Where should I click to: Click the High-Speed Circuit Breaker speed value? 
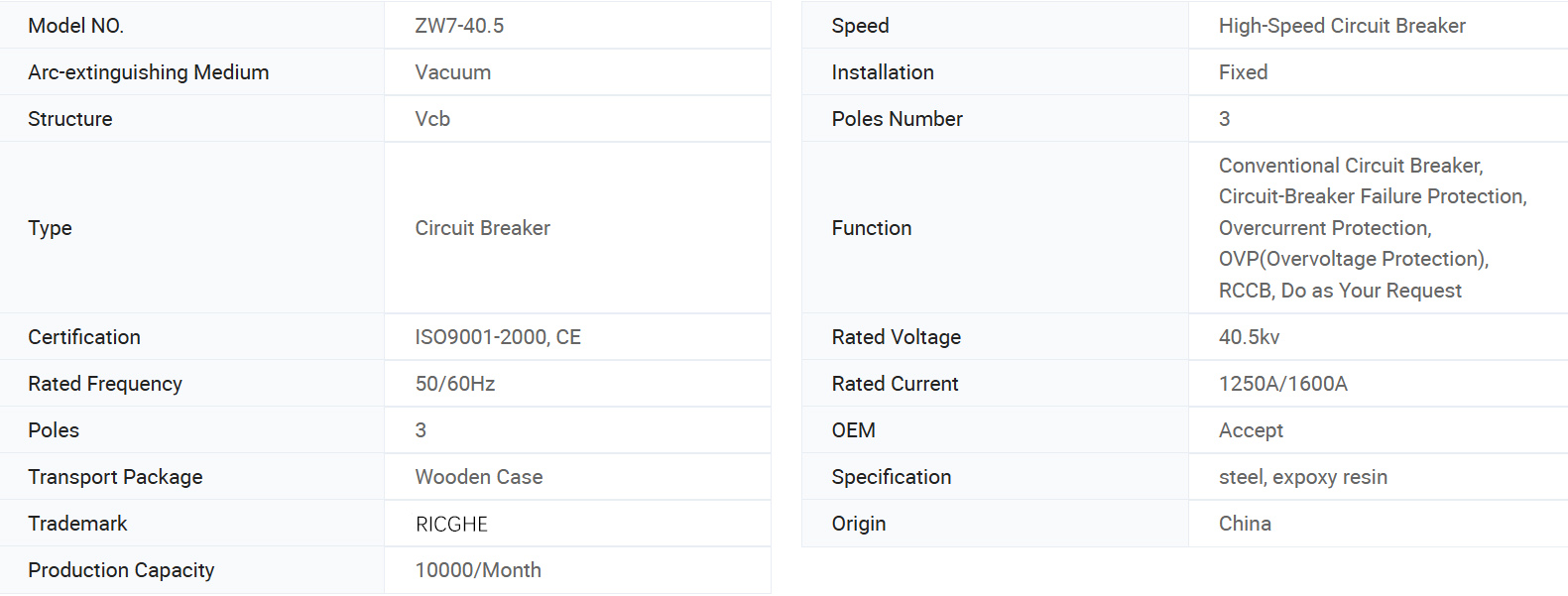point(1341,26)
